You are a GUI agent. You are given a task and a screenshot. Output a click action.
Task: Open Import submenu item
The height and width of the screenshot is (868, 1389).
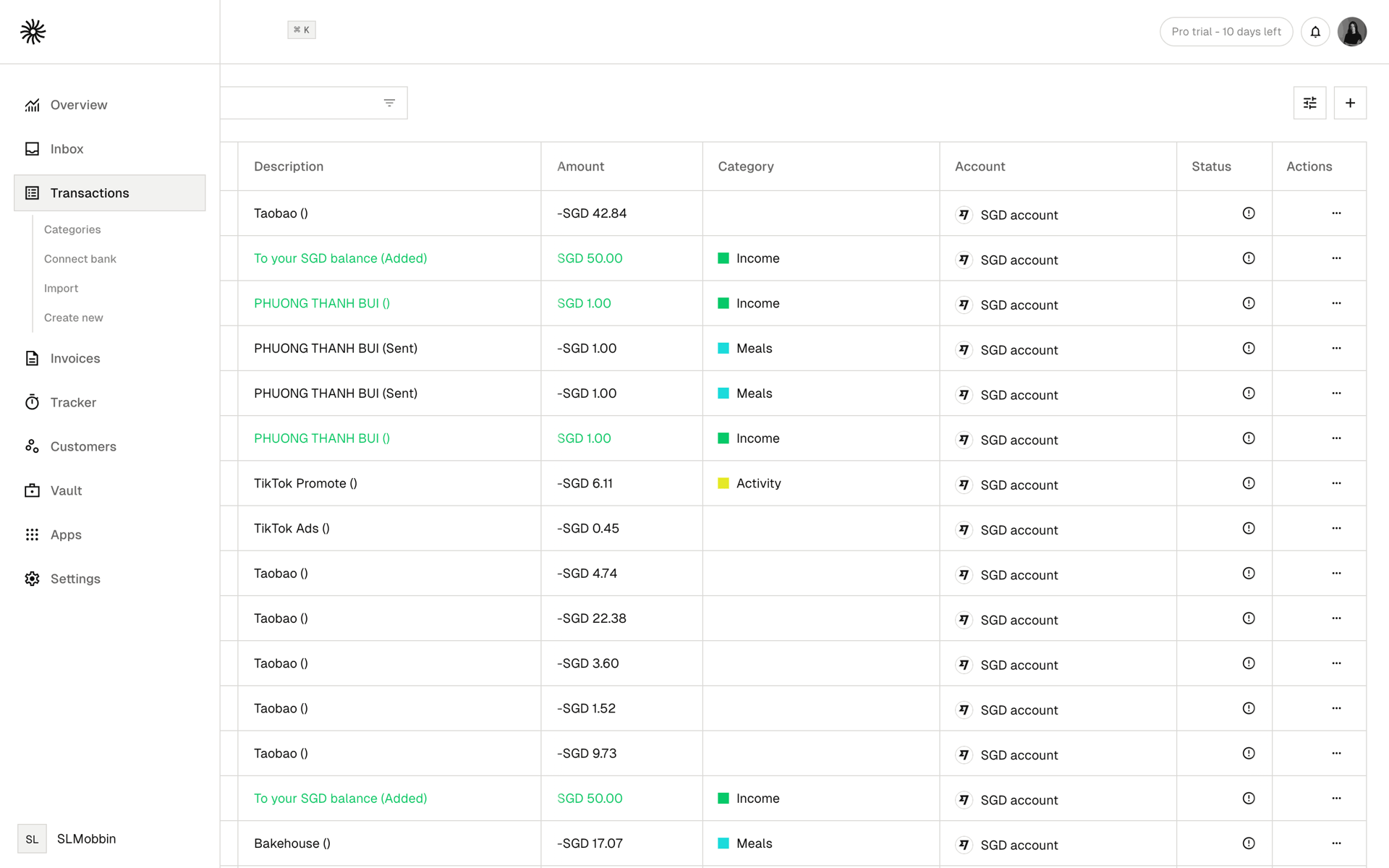coord(61,288)
